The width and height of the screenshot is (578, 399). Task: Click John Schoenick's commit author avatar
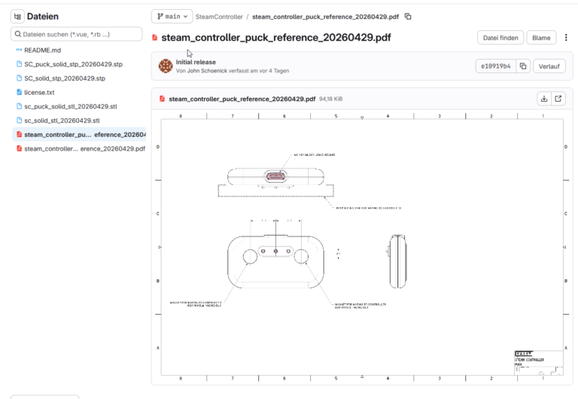coord(166,66)
